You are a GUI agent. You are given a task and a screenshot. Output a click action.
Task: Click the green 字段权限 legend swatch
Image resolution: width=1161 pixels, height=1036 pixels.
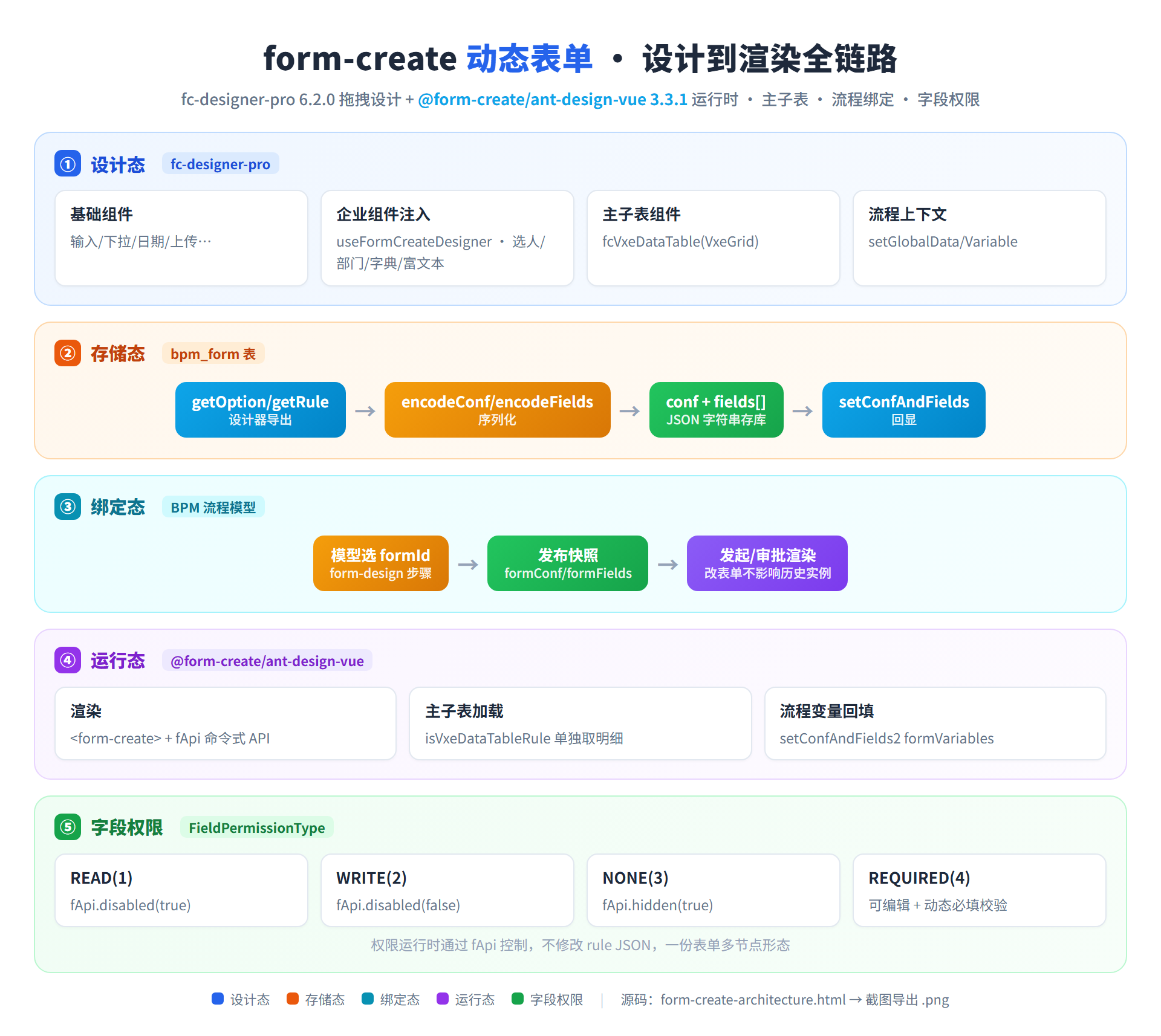click(518, 999)
